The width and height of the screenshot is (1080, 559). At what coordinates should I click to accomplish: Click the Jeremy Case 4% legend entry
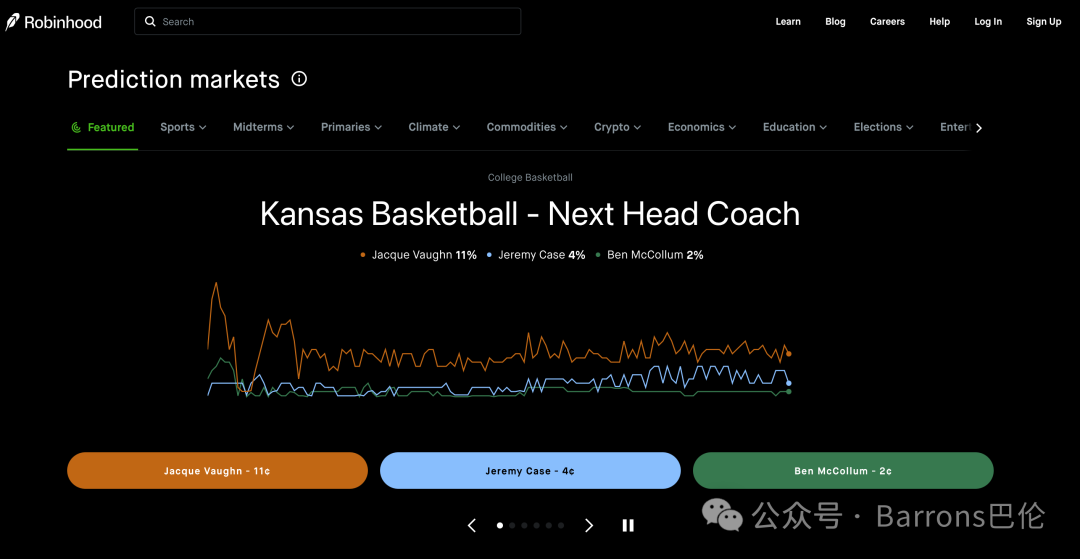pos(536,255)
